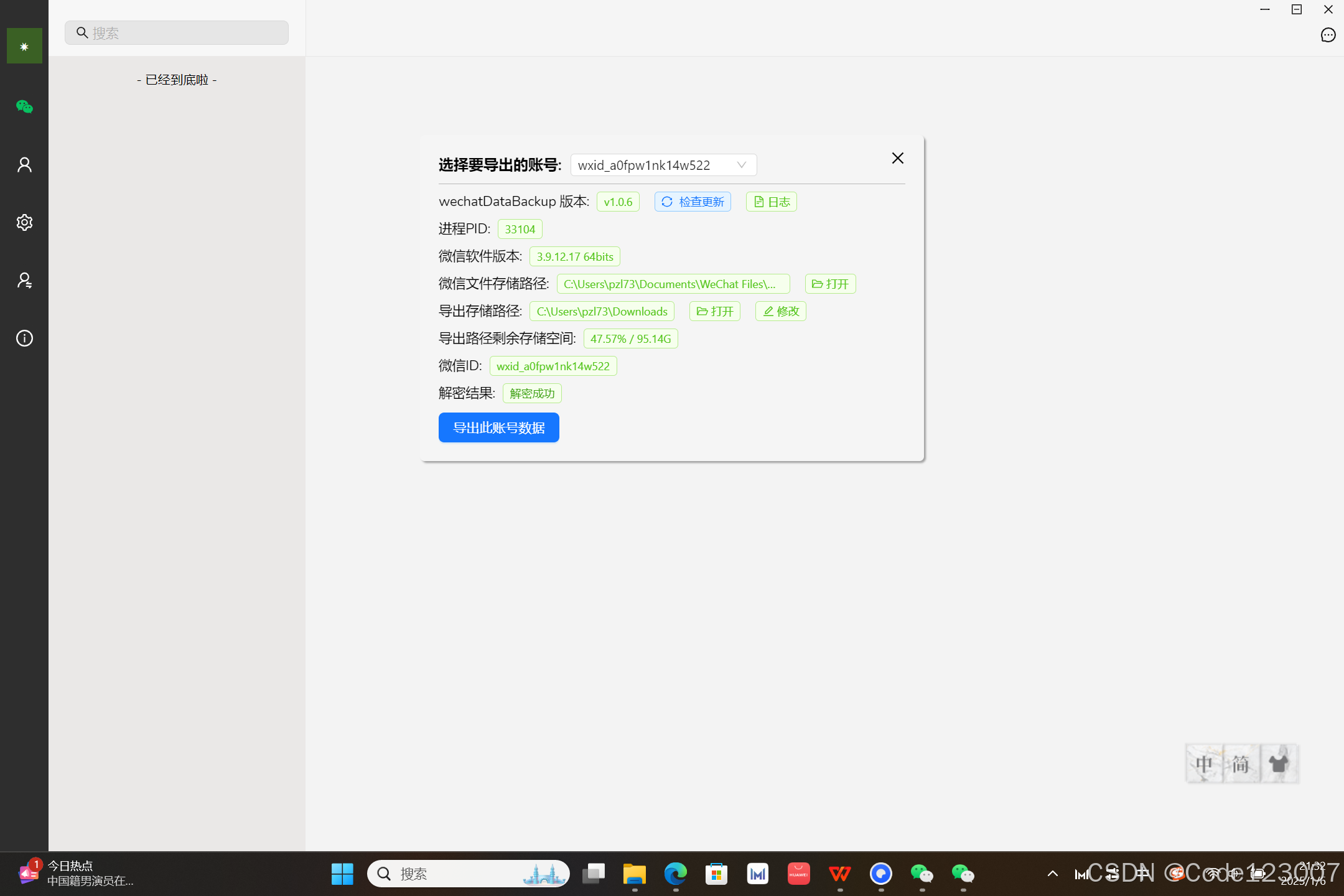Open the info circle icon in sidebar
This screenshot has height=896, width=1344.
click(24, 338)
